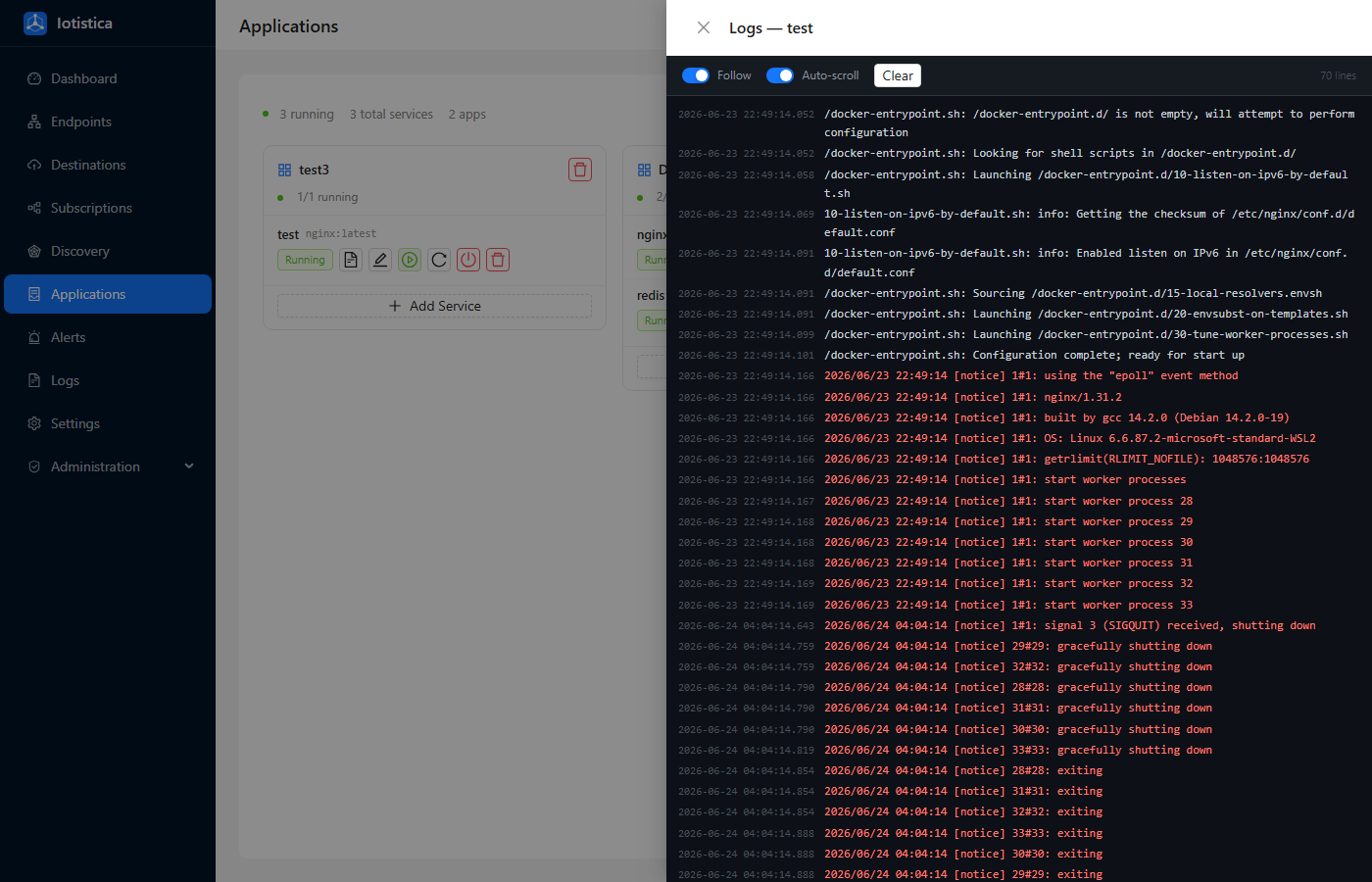The height and width of the screenshot is (882, 1372).
Task: Click the Running status tag for test
Action: [x=305, y=260]
